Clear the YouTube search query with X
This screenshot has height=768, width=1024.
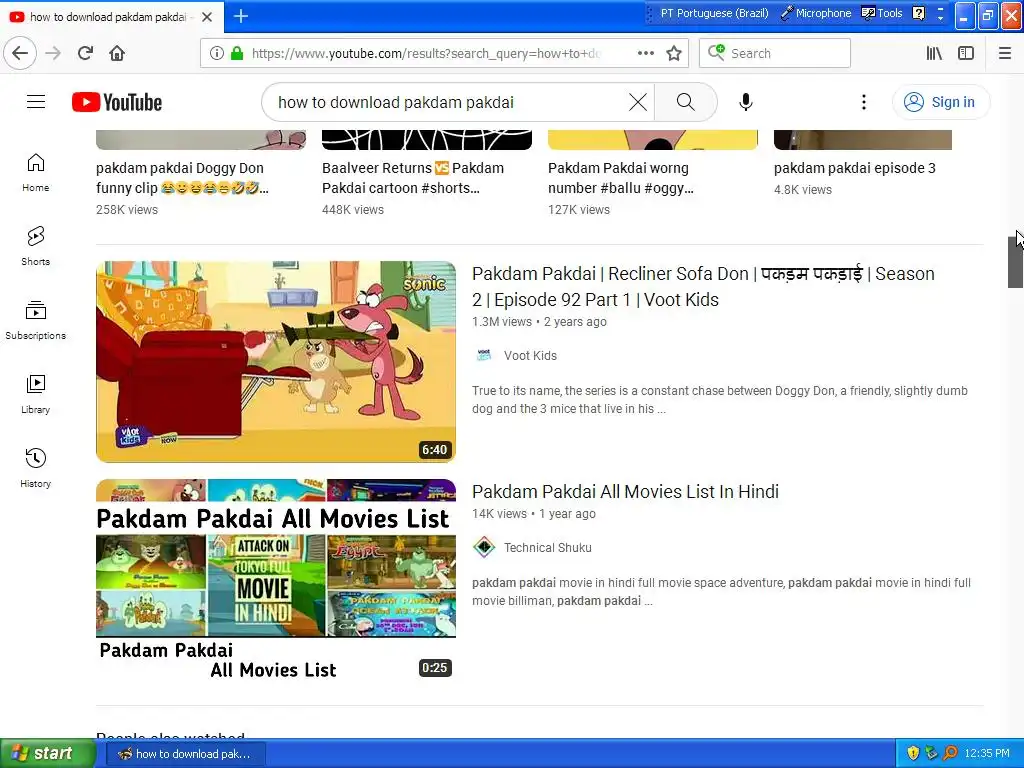638,102
